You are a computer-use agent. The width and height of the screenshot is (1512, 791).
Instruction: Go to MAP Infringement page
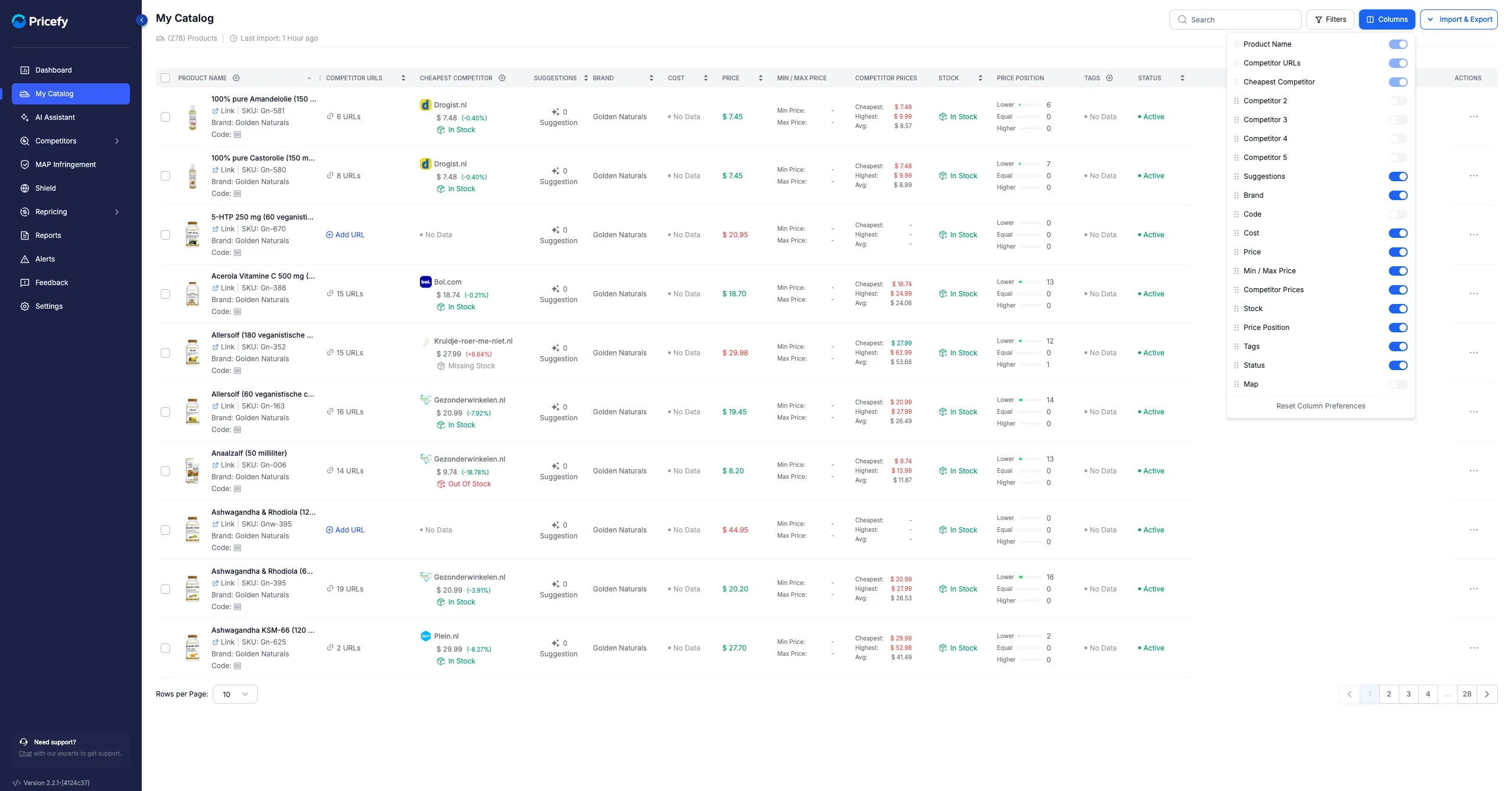(x=71, y=165)
